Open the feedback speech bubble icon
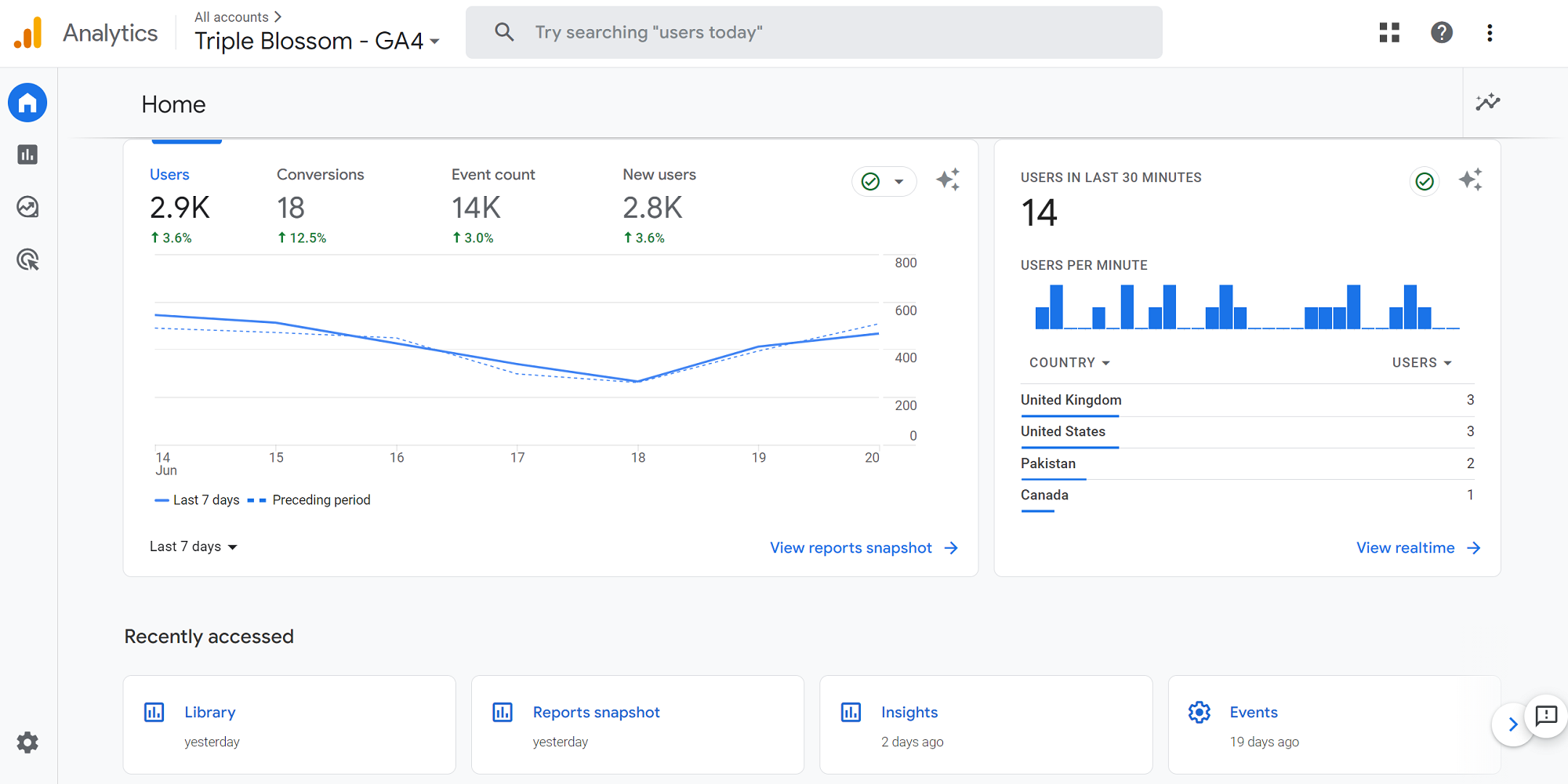Image resolution: width=1568 pixels, height=784 pixels. (1546, 715)
